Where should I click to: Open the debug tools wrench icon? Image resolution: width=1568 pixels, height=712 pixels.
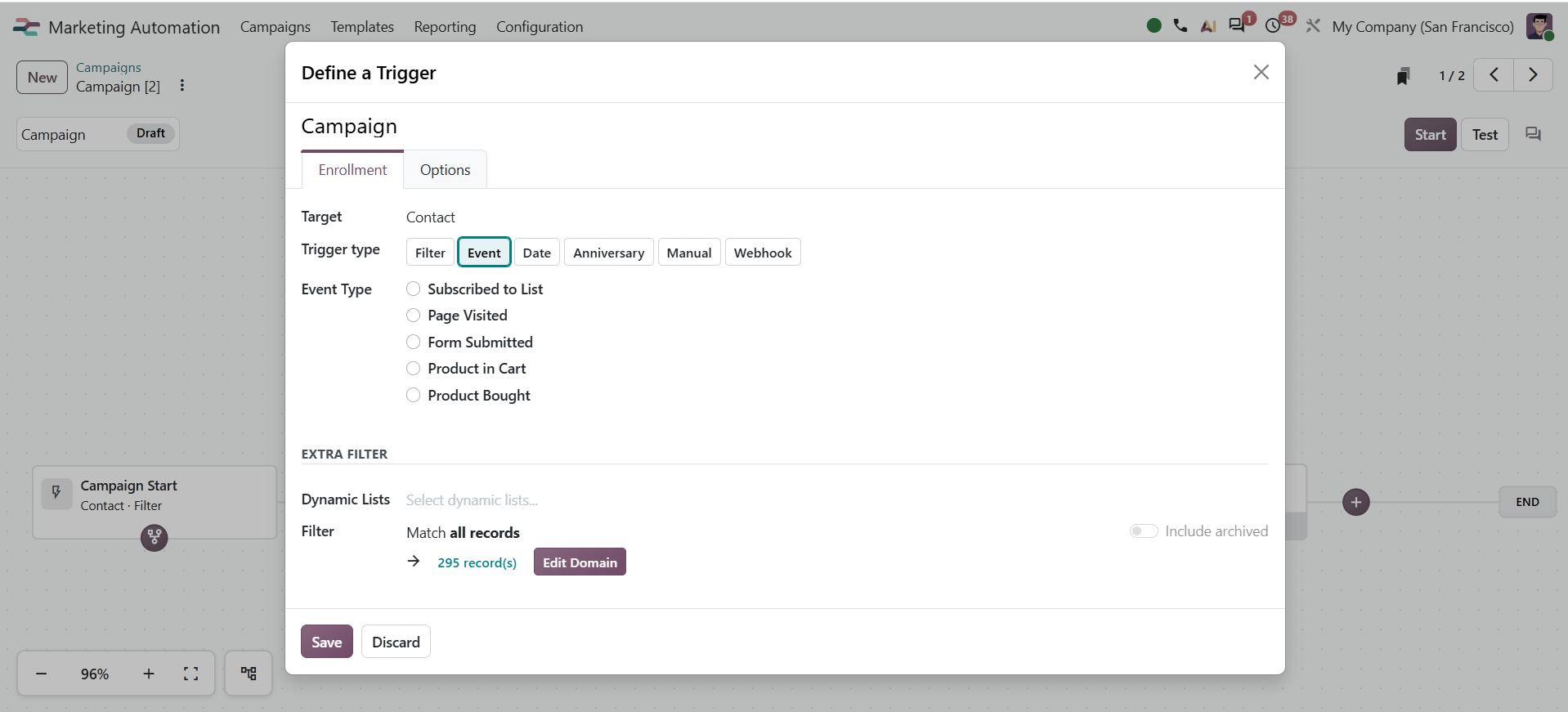click(x=1313, y=26)
